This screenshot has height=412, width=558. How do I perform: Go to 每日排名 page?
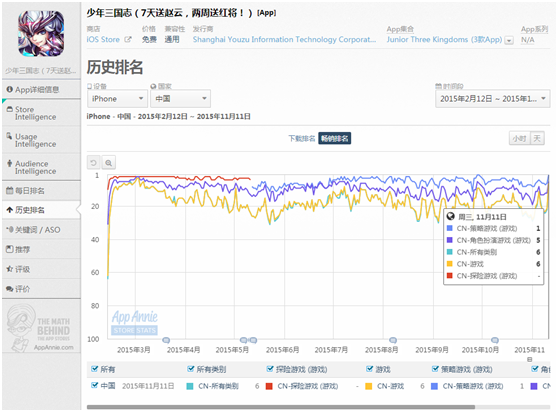pos(41,191)
